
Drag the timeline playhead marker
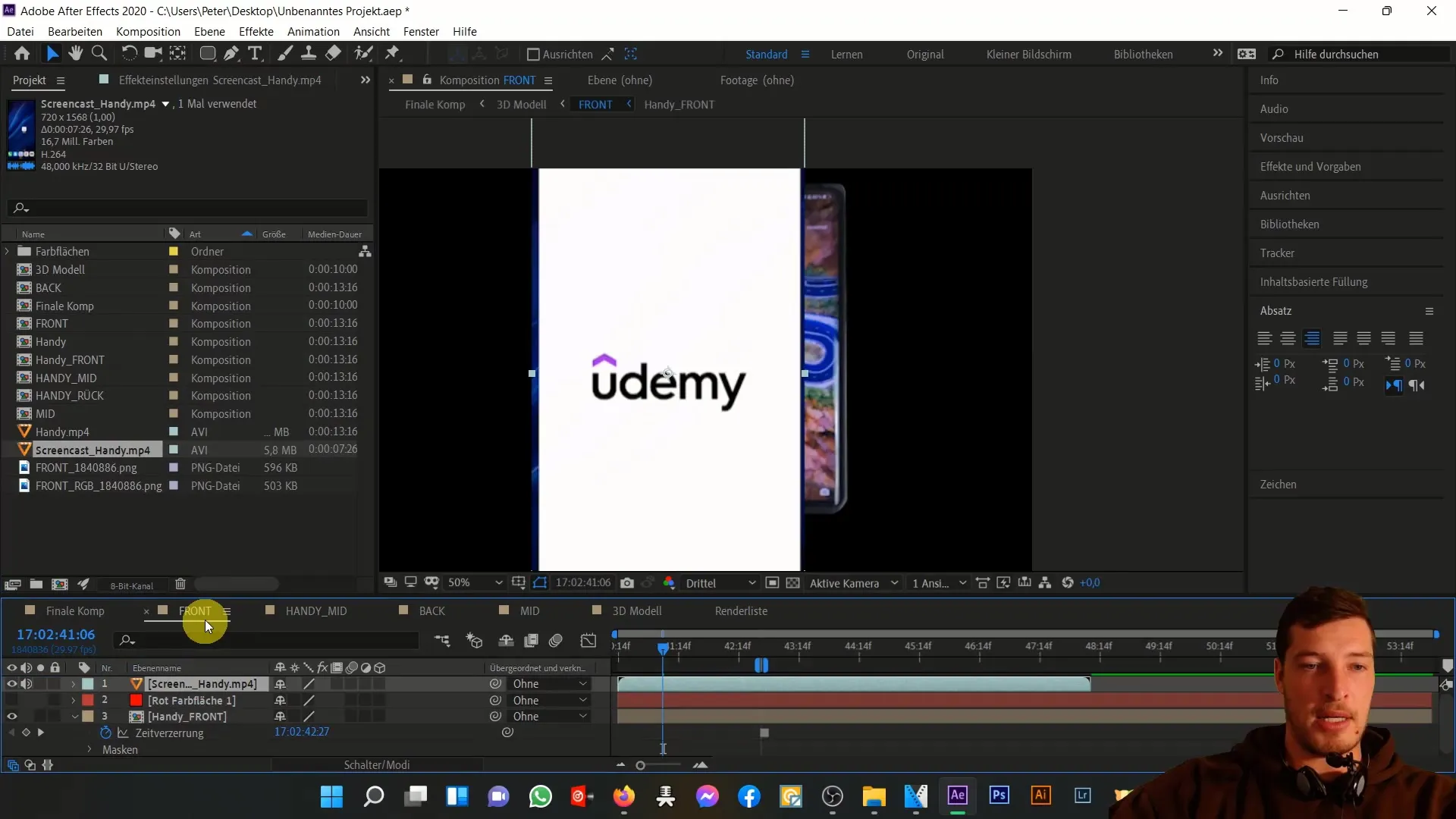point(664,646)
